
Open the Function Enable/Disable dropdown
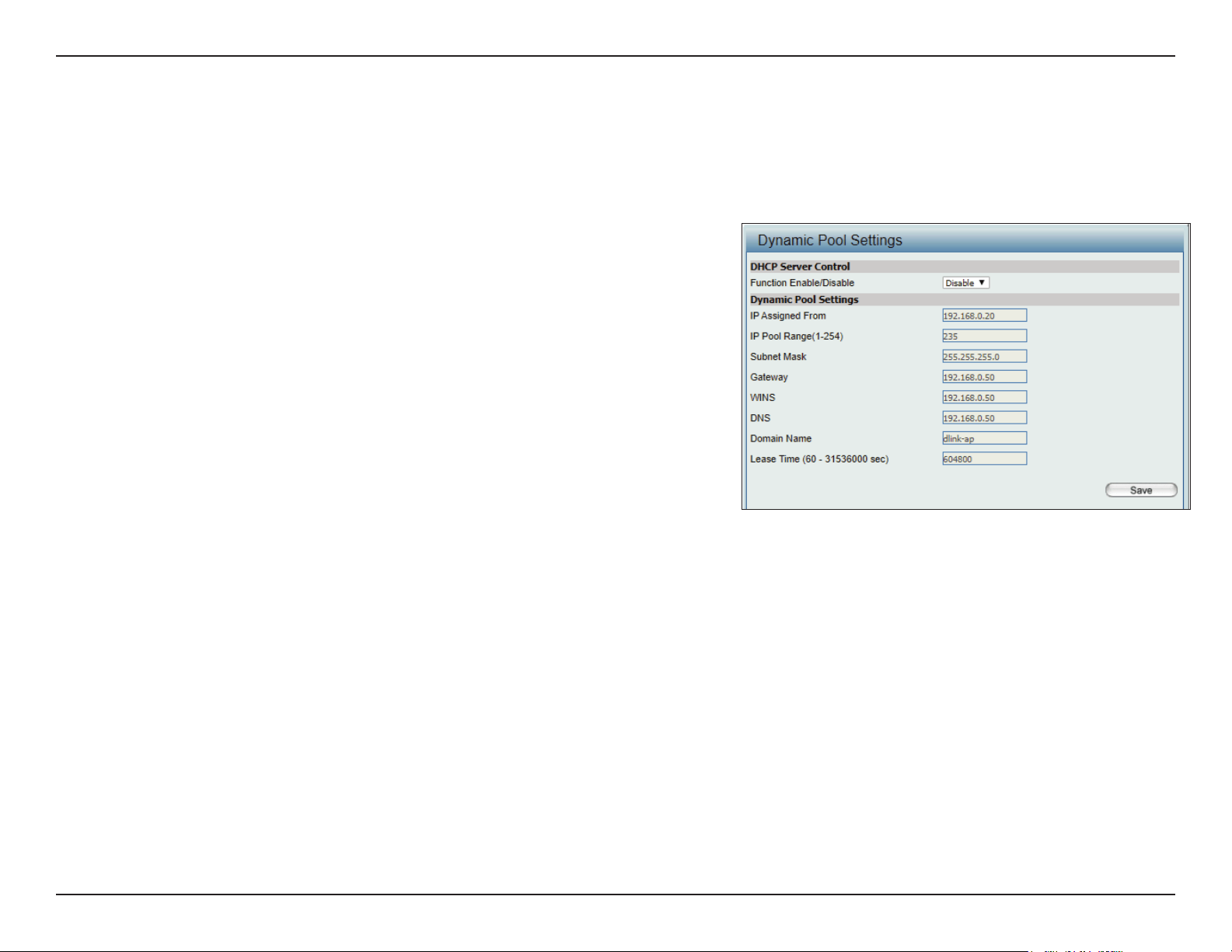[x=965, y=283]
